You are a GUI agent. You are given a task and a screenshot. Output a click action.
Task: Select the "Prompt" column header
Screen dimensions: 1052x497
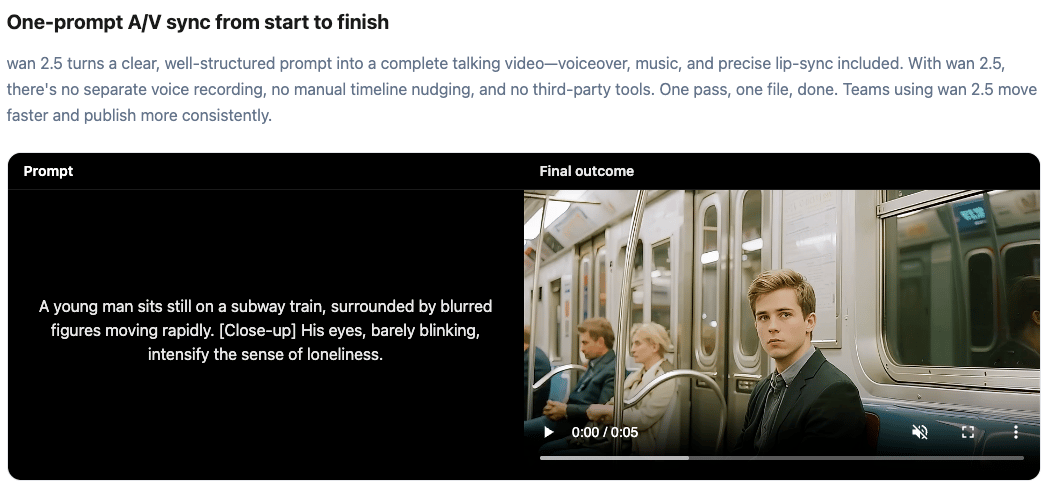click(48, 171)
